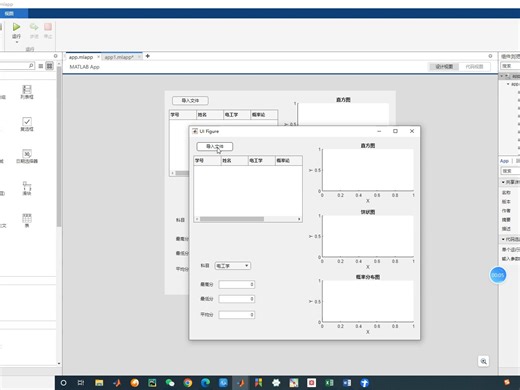
Task: Click the green Run (运行) button
Action: coord(16,27)
